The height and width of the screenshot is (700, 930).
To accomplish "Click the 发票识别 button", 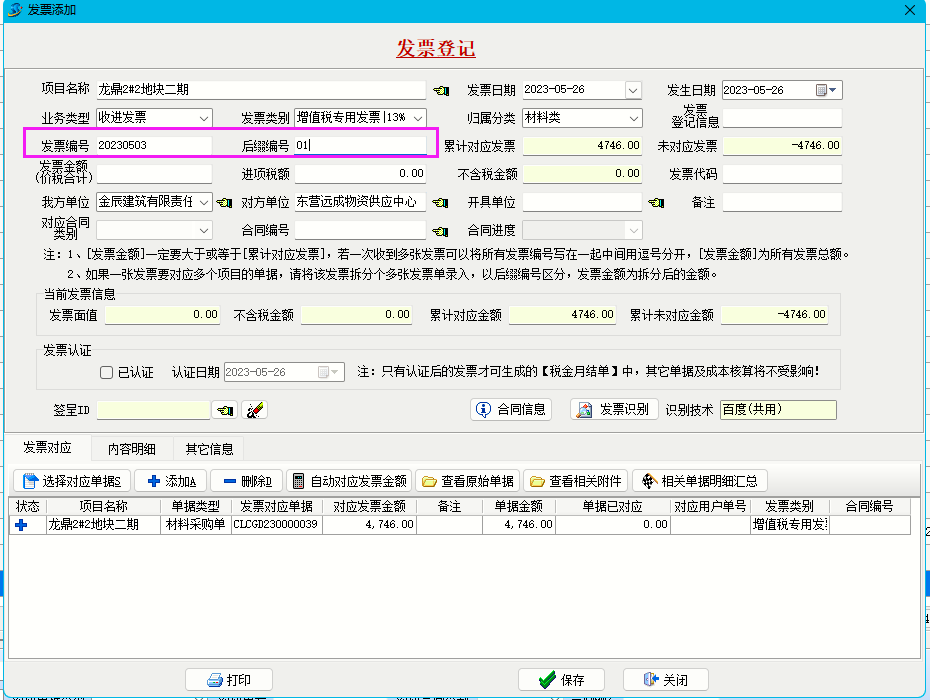I will pos(614,410).
